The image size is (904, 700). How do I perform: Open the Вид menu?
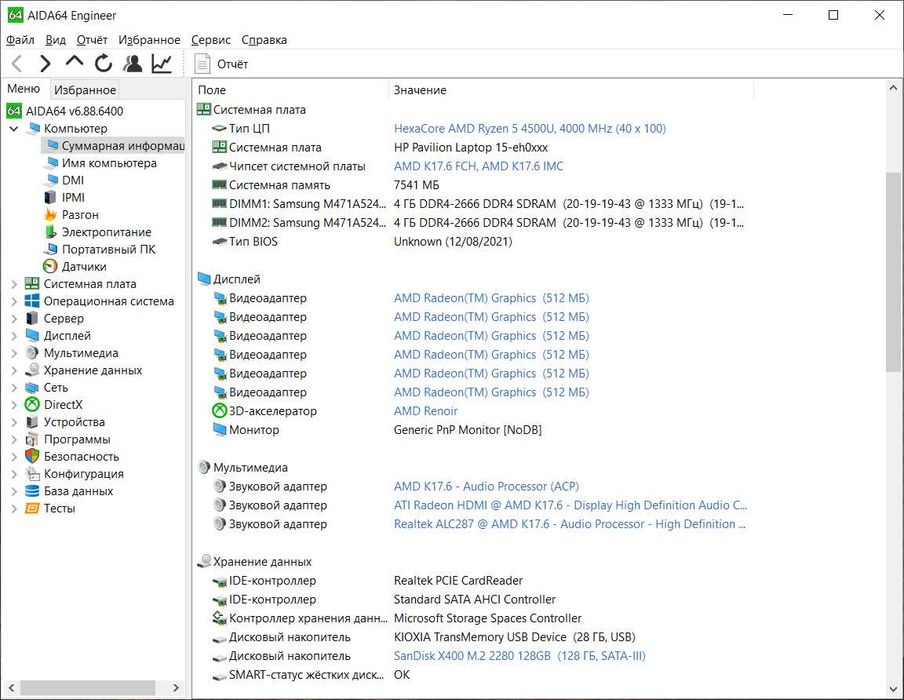pos(55,40)
